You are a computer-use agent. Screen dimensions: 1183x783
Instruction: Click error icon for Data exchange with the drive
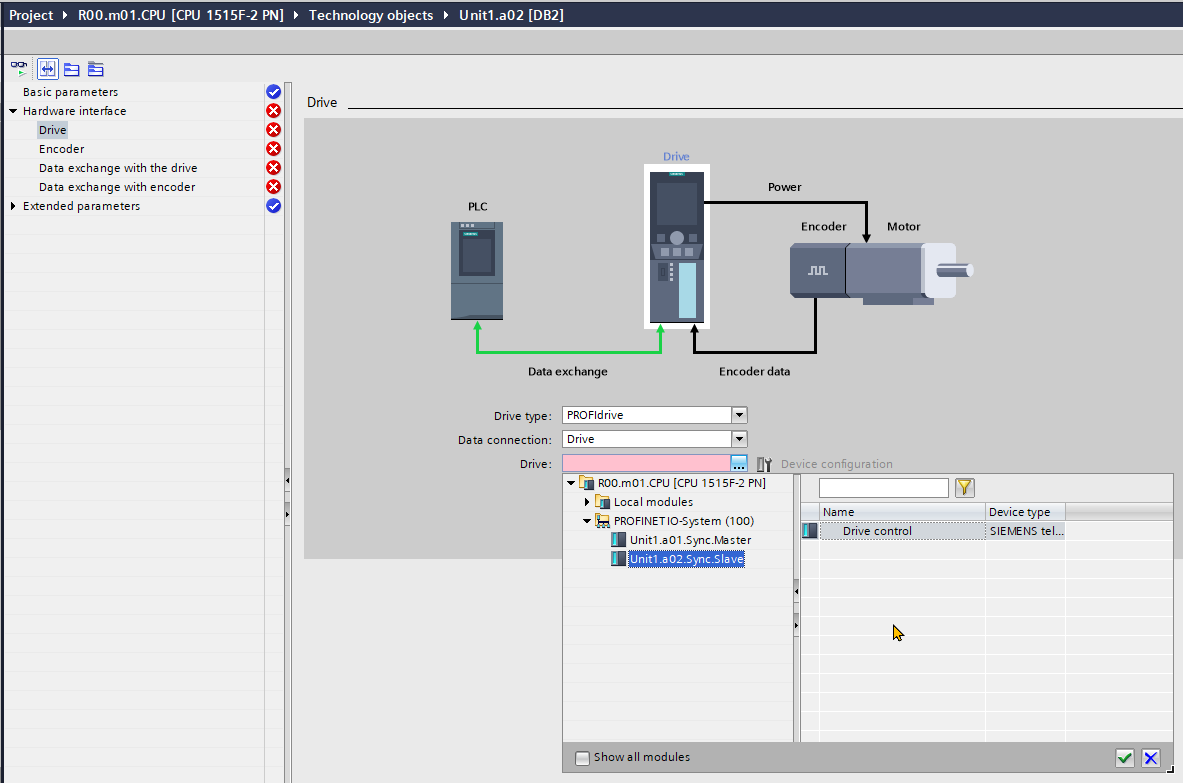pos(273,167)
